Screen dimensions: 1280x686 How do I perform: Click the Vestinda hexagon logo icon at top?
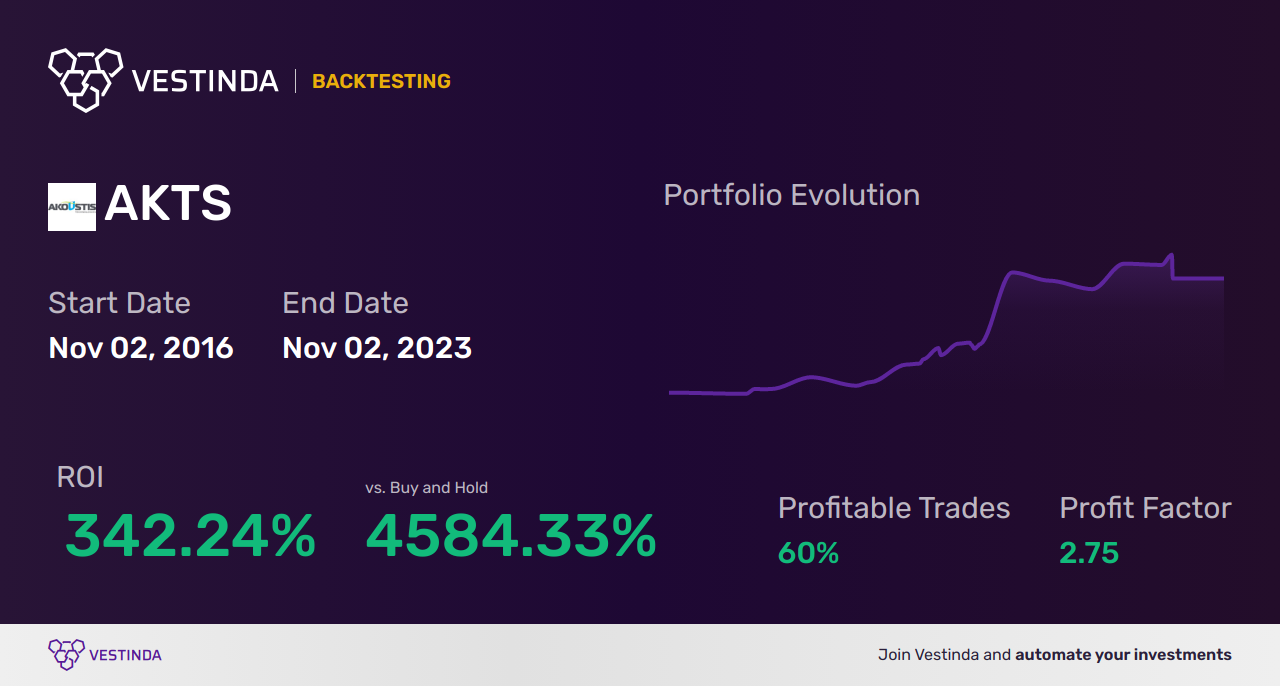click(85, 79)
